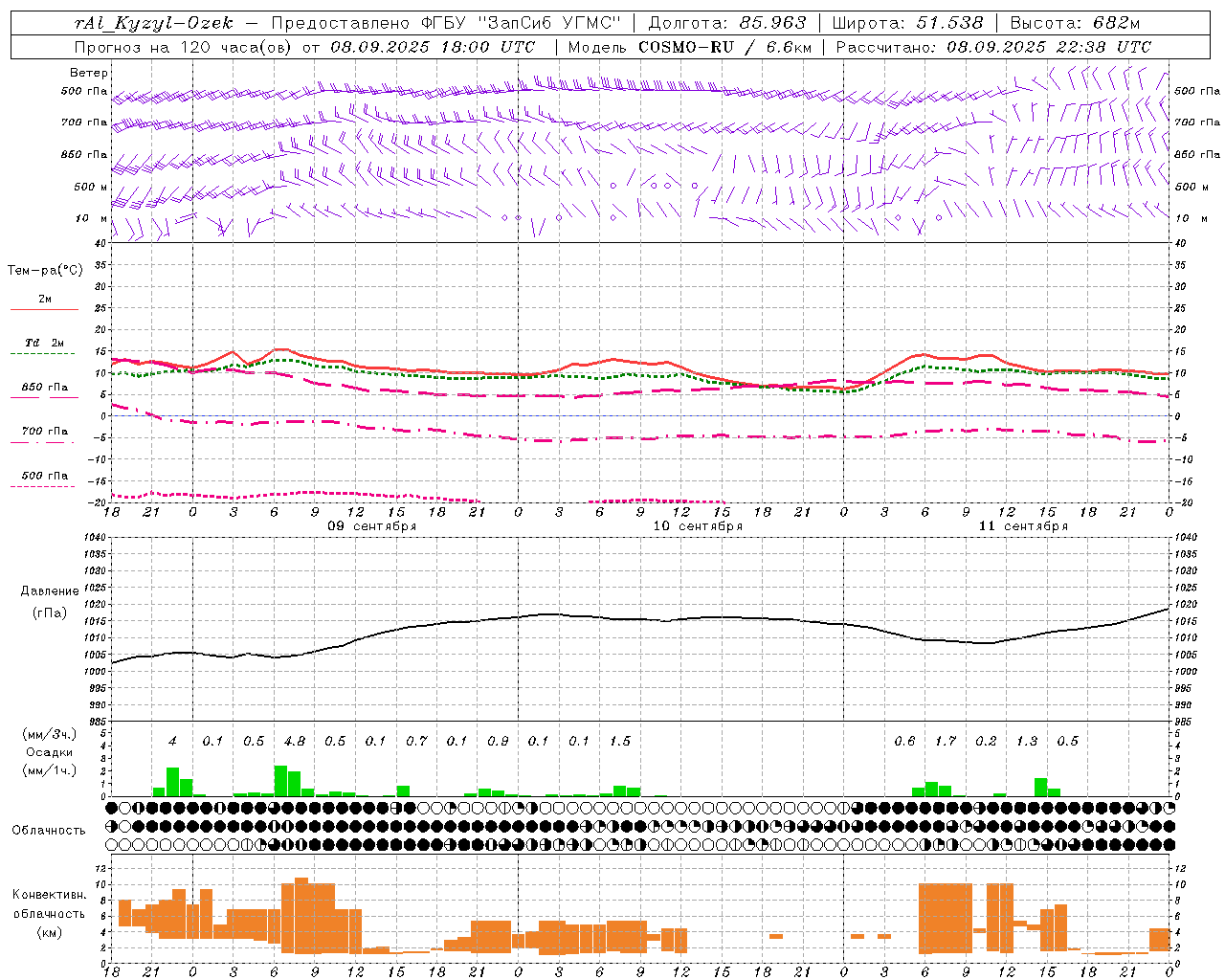Click the red solid legend line under 2м

coord(44,309)
